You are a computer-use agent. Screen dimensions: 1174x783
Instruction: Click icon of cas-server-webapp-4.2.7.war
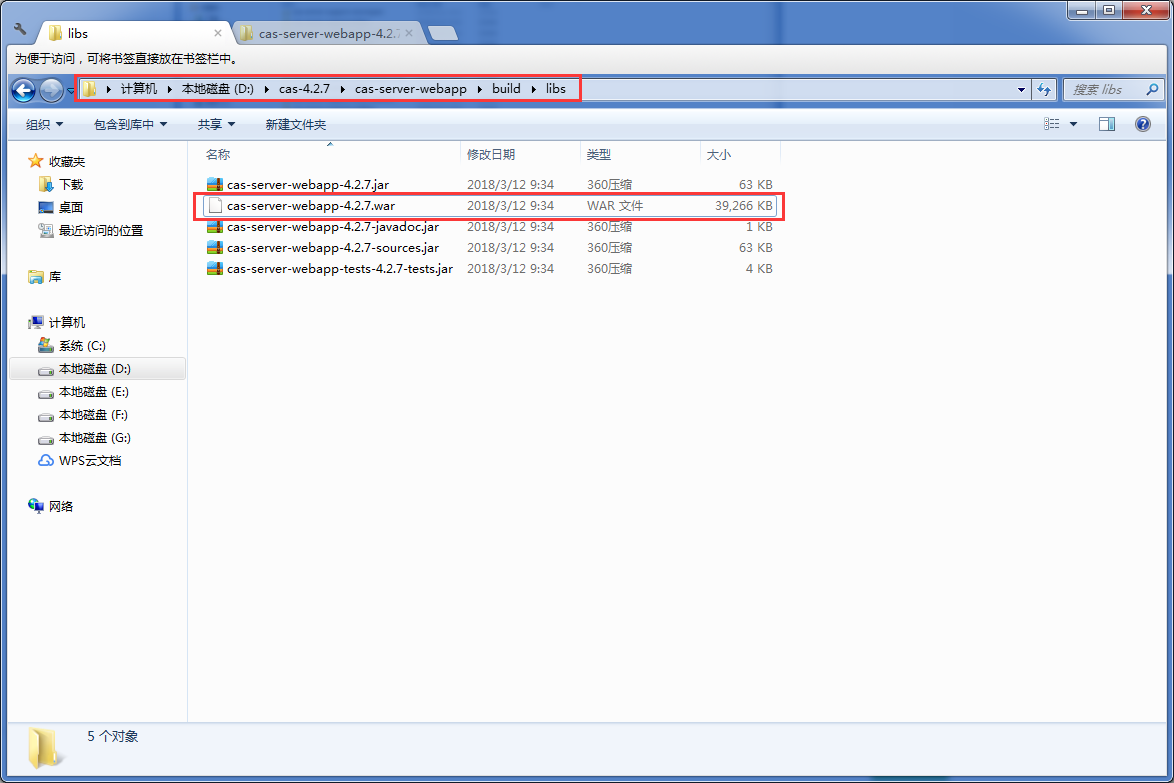click(x=215, y=205)
